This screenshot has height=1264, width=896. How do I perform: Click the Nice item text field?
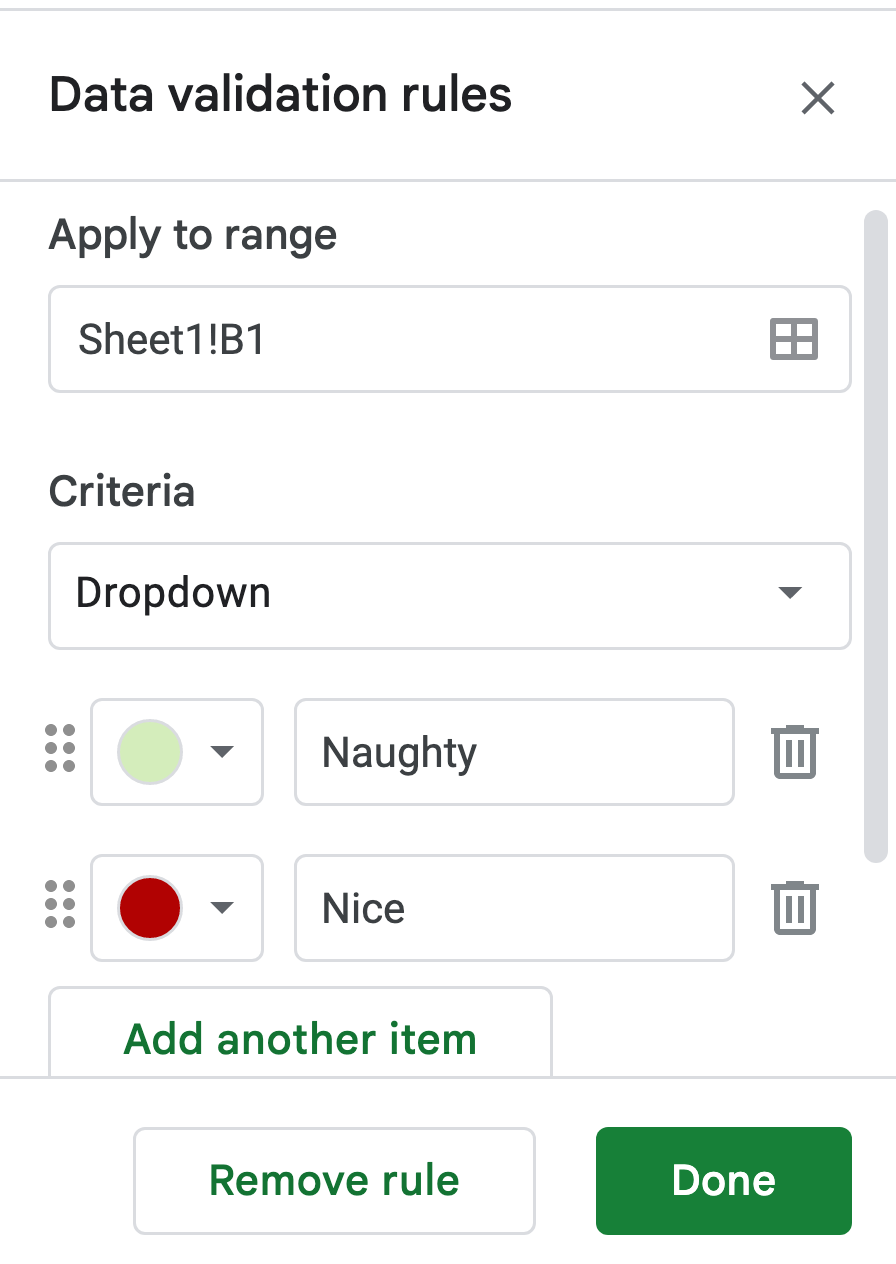514,908
